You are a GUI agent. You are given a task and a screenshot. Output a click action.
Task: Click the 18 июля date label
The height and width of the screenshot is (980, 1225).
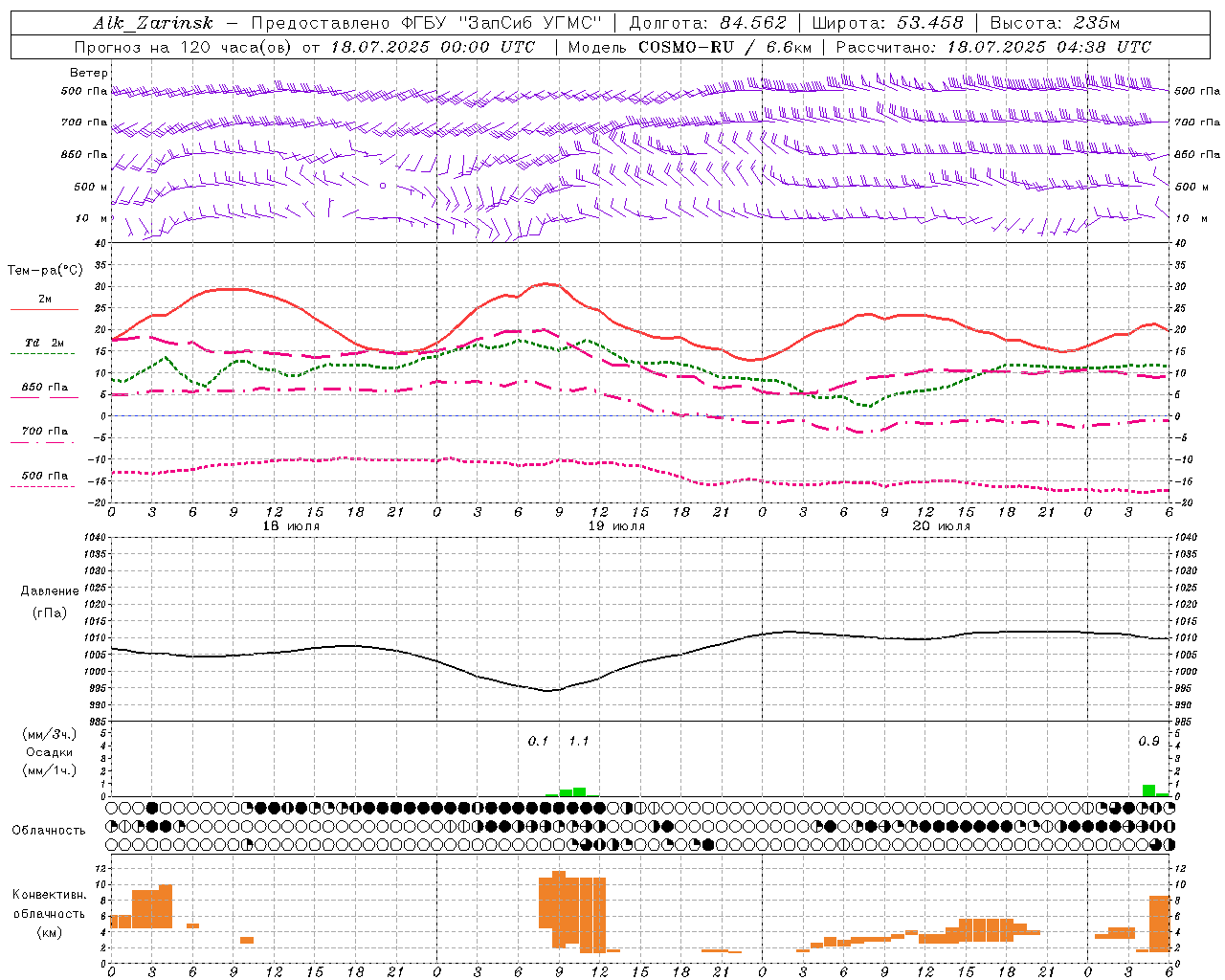coord(292,526)
